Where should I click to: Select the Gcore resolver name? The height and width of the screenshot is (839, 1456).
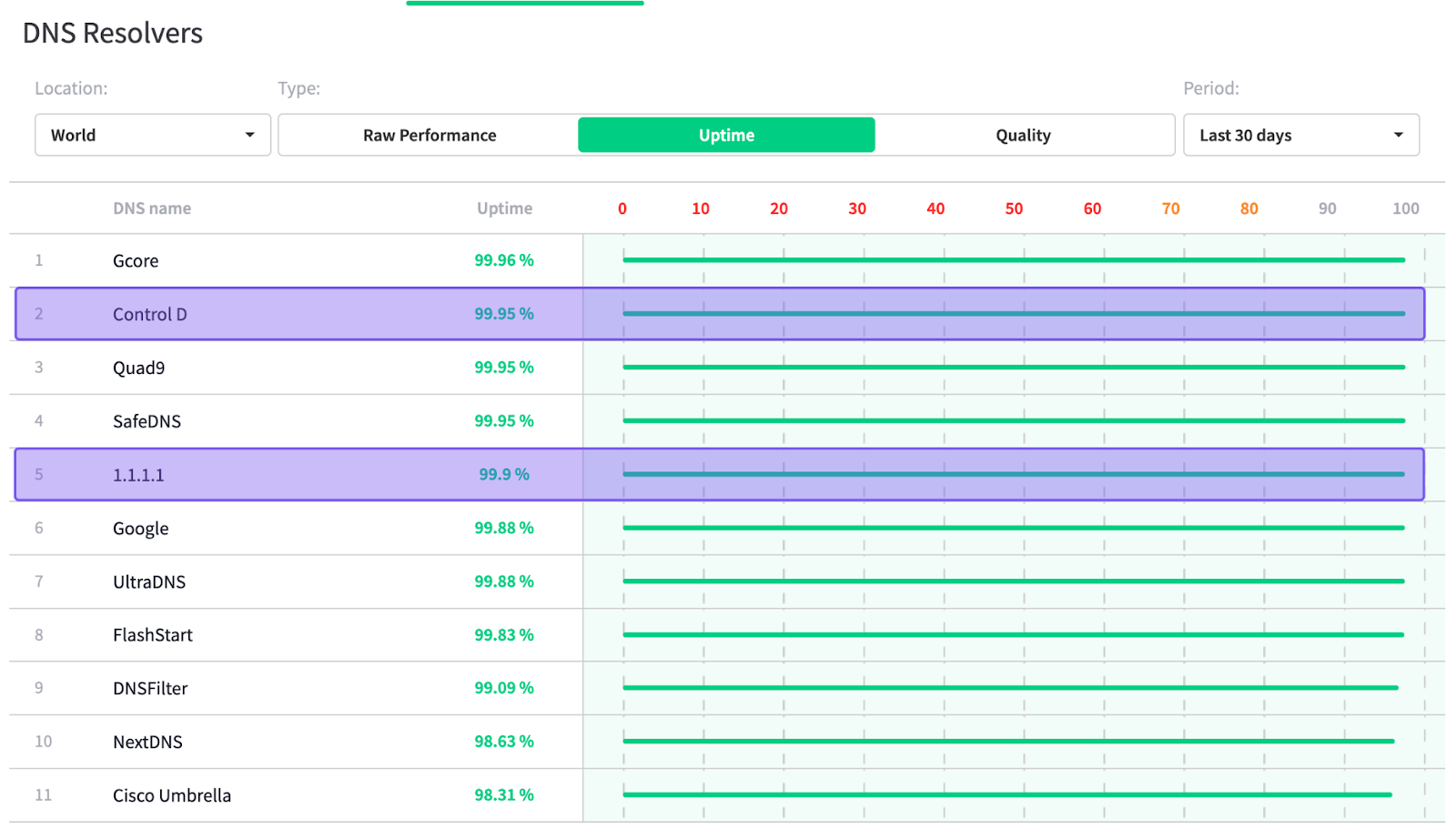click(136, 261)
